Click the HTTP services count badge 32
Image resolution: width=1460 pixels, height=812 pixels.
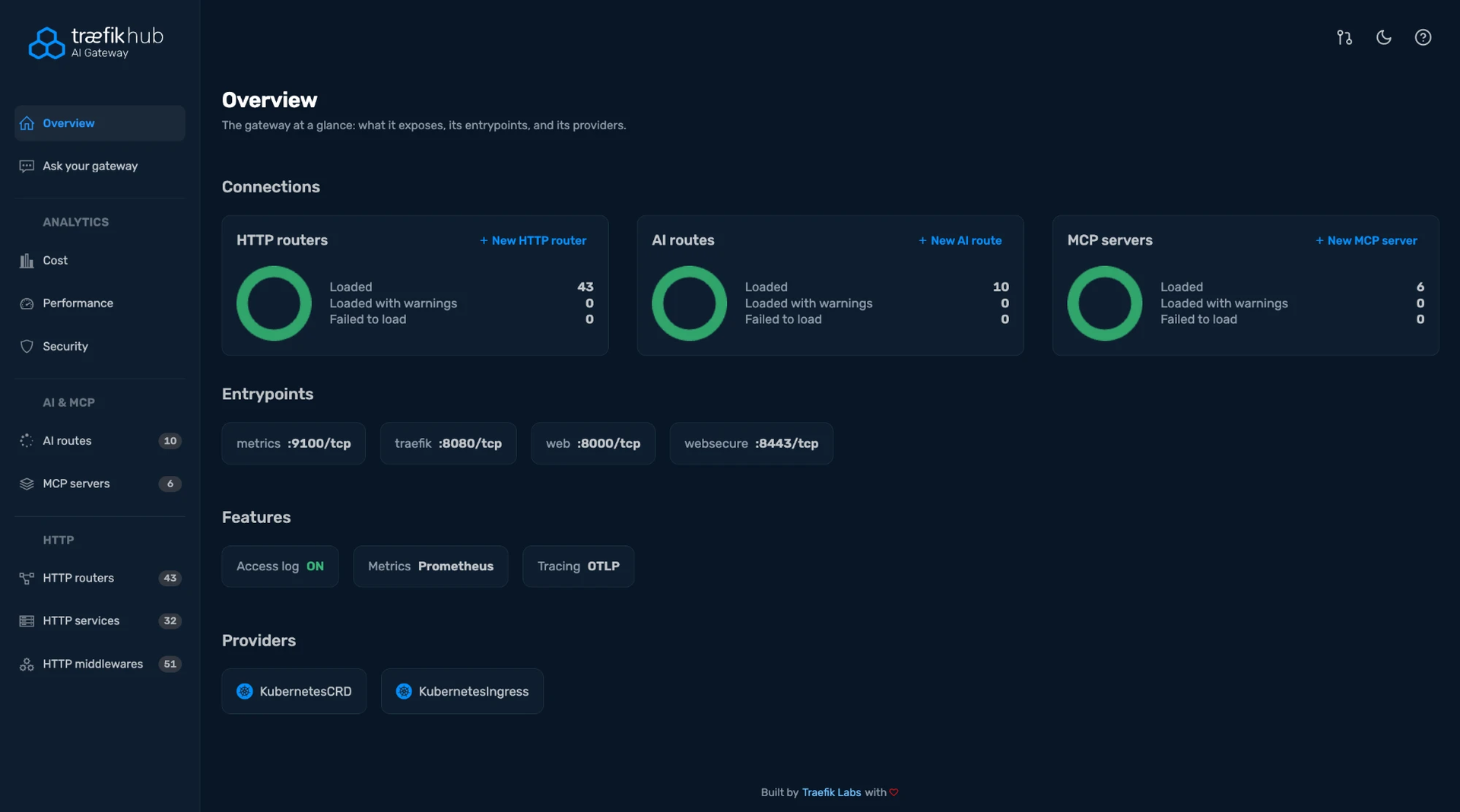click(x=170, y=621)
